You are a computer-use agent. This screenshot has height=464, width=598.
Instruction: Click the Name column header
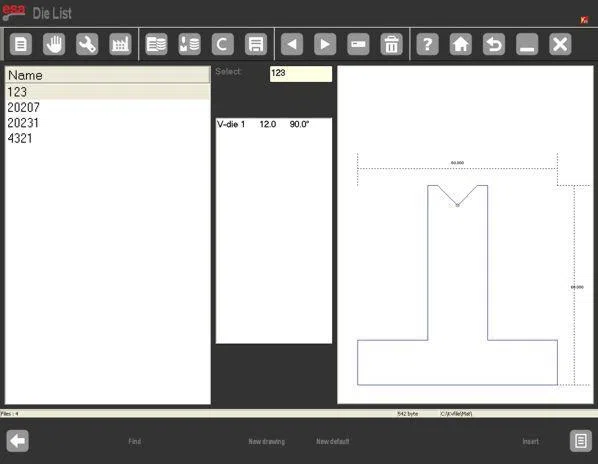108,75
